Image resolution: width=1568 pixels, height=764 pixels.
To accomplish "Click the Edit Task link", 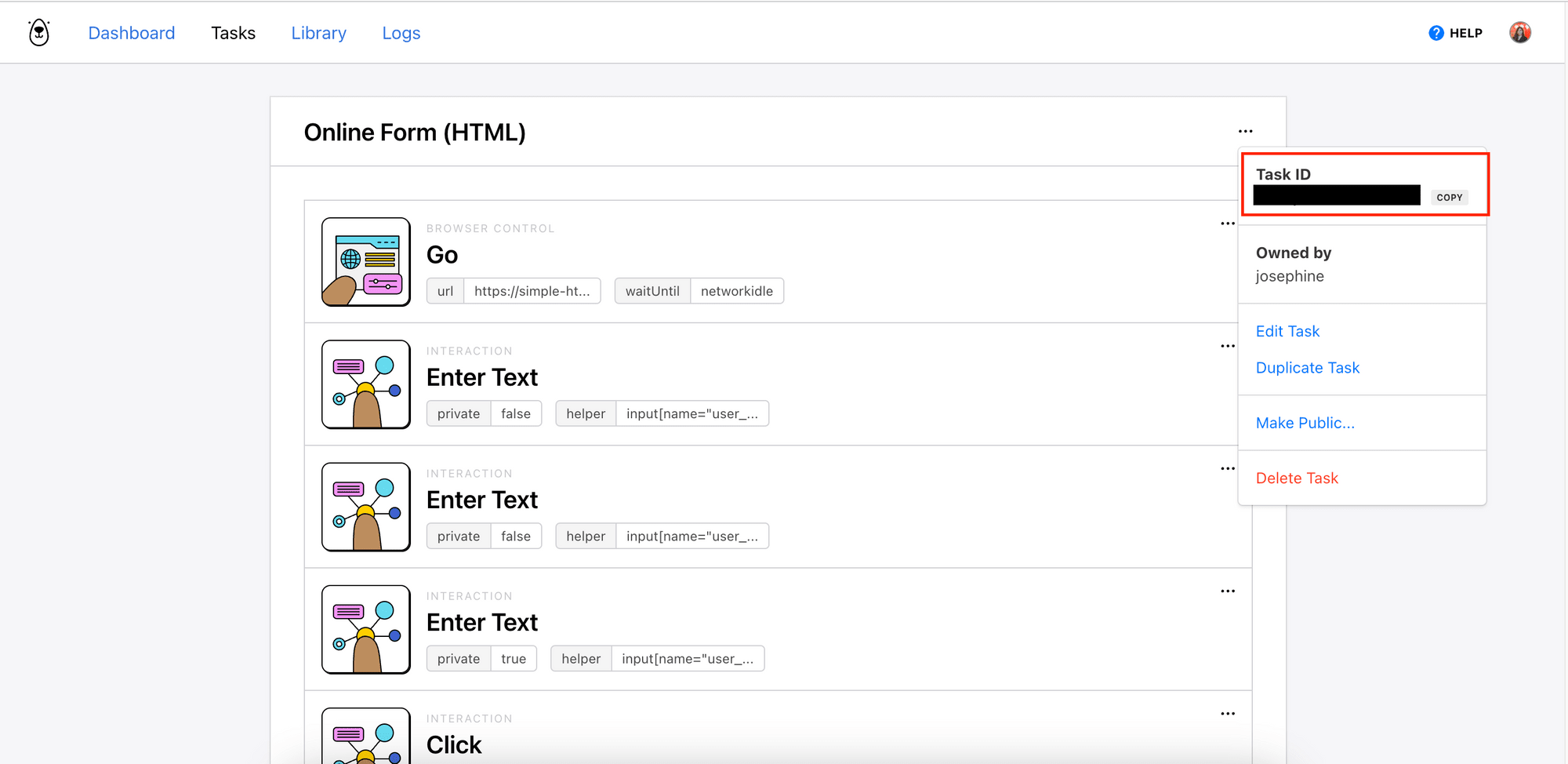I will click(1287, 331).
